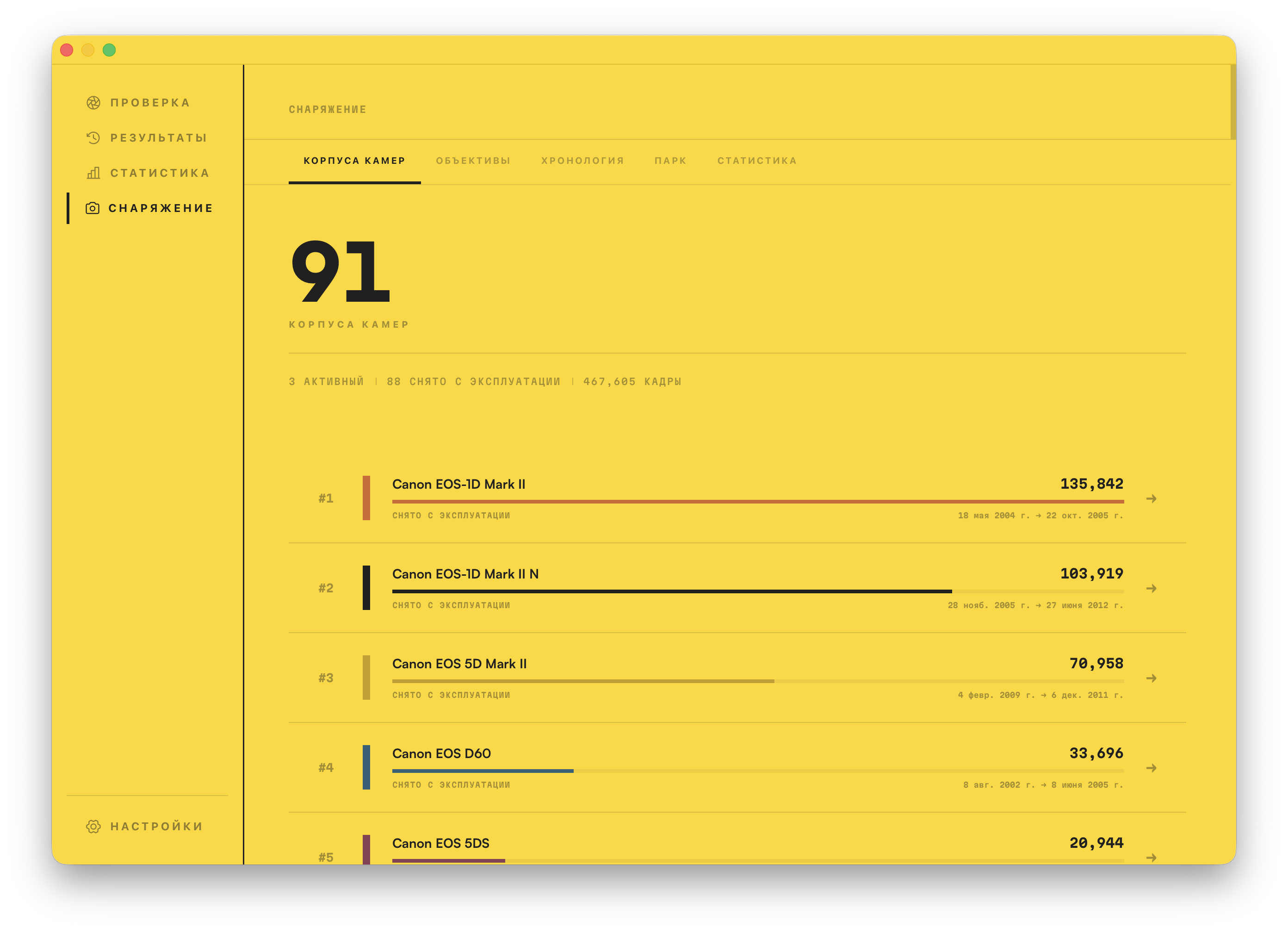Open Canon EOS-1D Mark II N arrow
The width and height of the screenshot is (1288, 933).
pyautogui.click(x=1151, y=588)
